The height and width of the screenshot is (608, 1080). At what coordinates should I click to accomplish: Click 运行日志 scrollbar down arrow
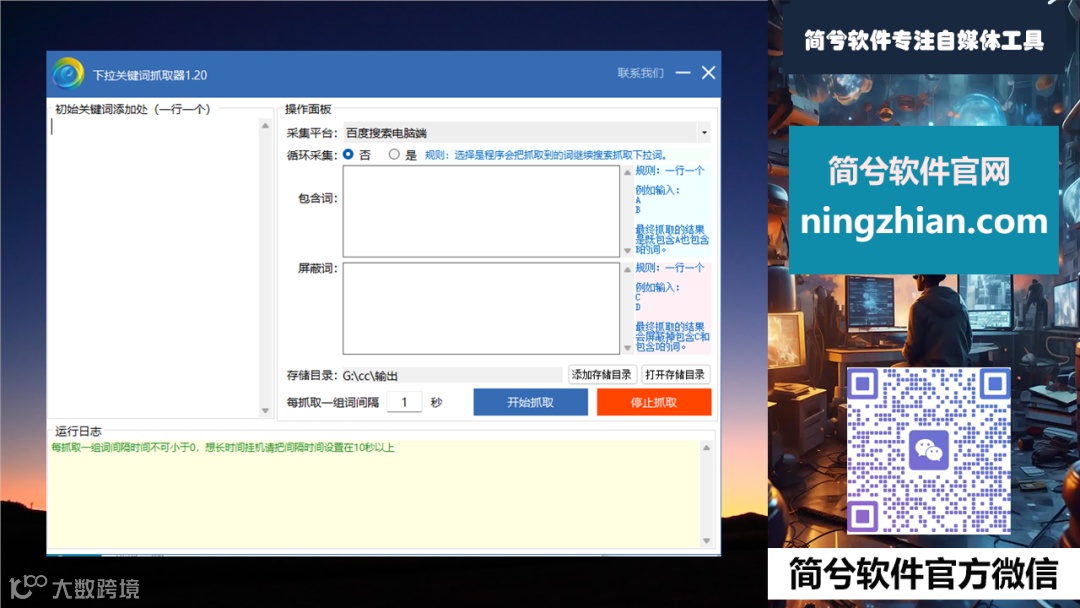[706, 541]
